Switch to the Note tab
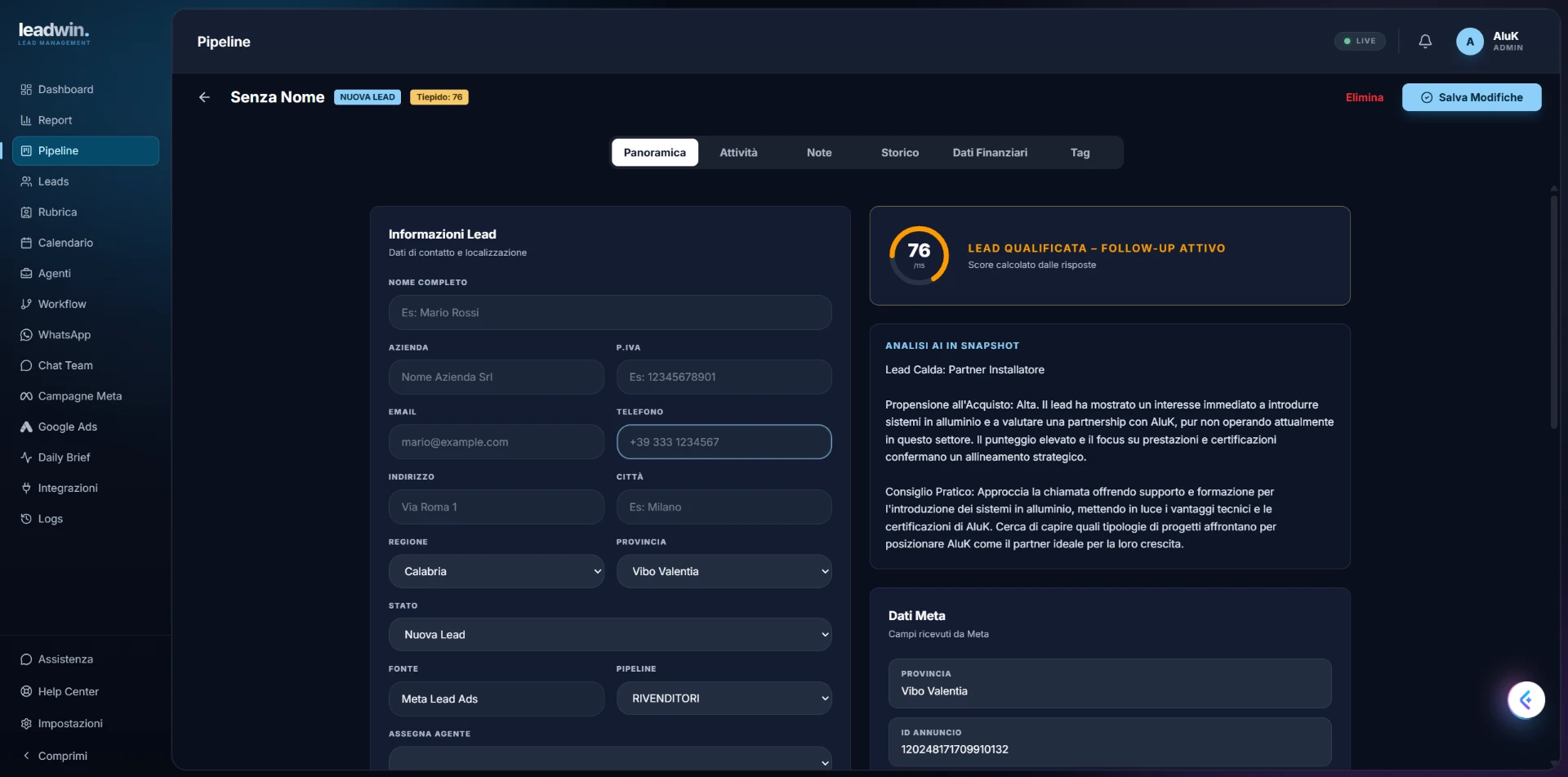The width and height of the screenshot is (1568, 777). pos(819,153)
